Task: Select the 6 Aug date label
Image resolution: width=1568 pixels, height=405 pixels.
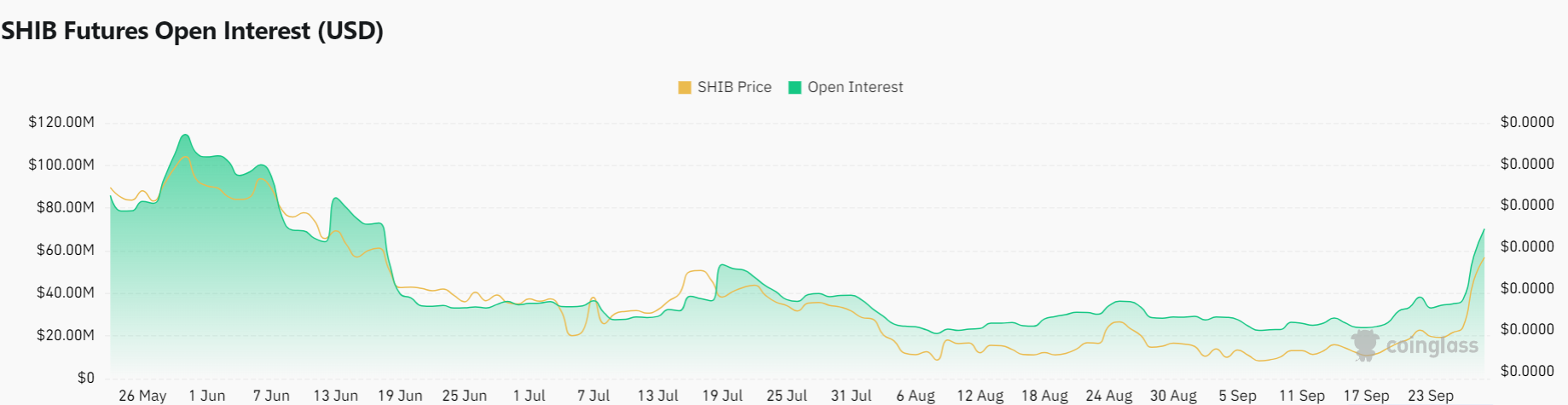Action: click(916, 396)
